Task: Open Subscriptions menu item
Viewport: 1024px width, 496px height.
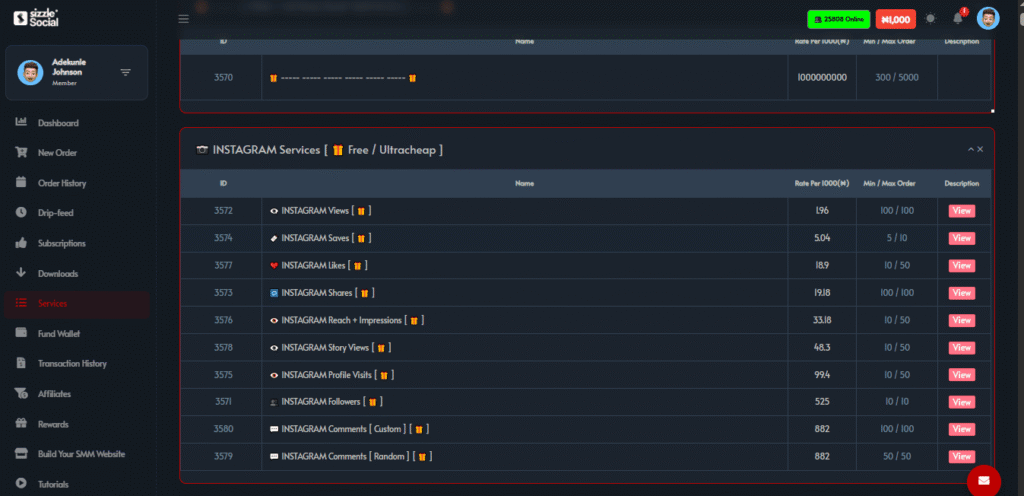Action: tap(61, 243)
